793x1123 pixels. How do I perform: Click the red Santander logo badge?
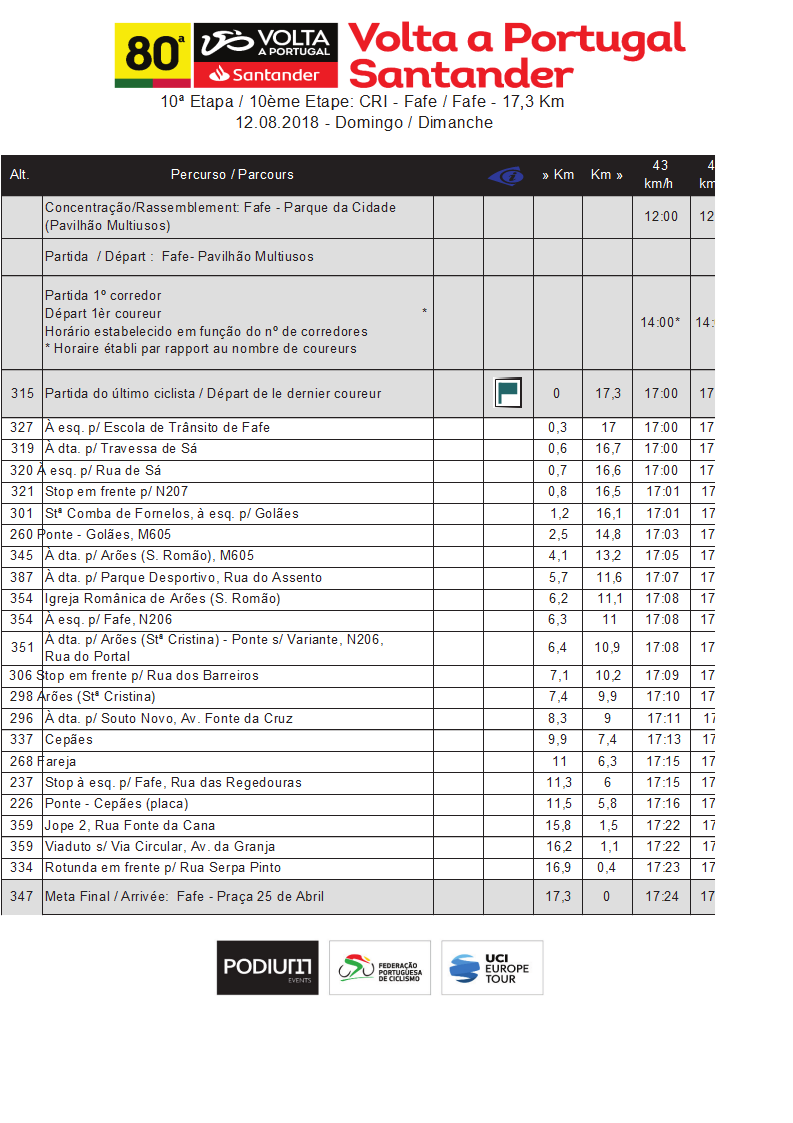(x=266, y=74)
